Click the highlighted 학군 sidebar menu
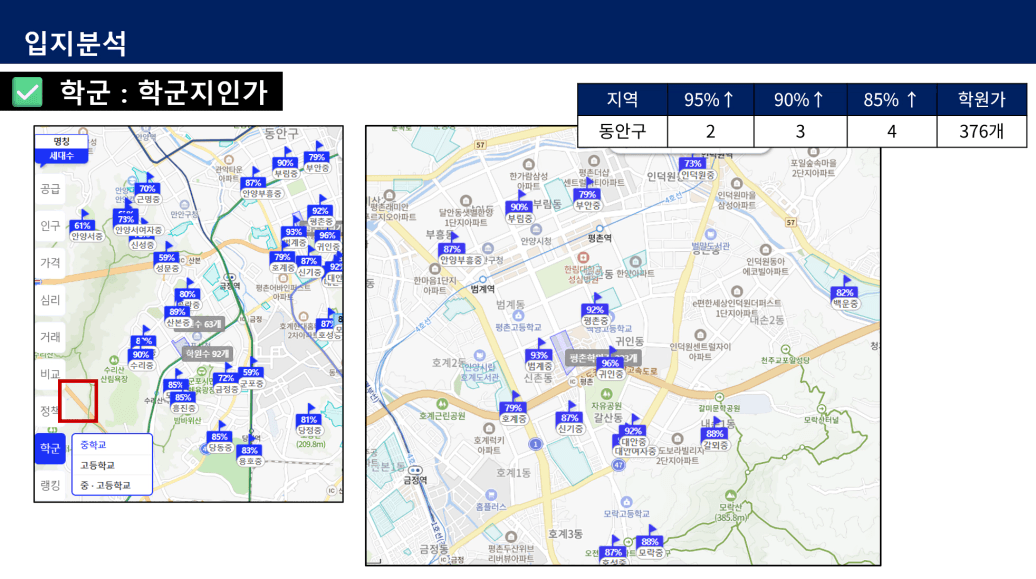Screen dimensions: 1036x579 point(50,448)
